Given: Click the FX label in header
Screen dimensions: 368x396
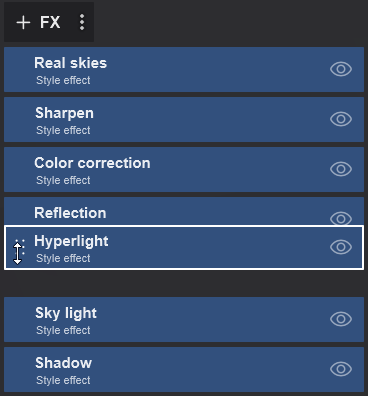Looking at the screenshot, I should [50, 22].
